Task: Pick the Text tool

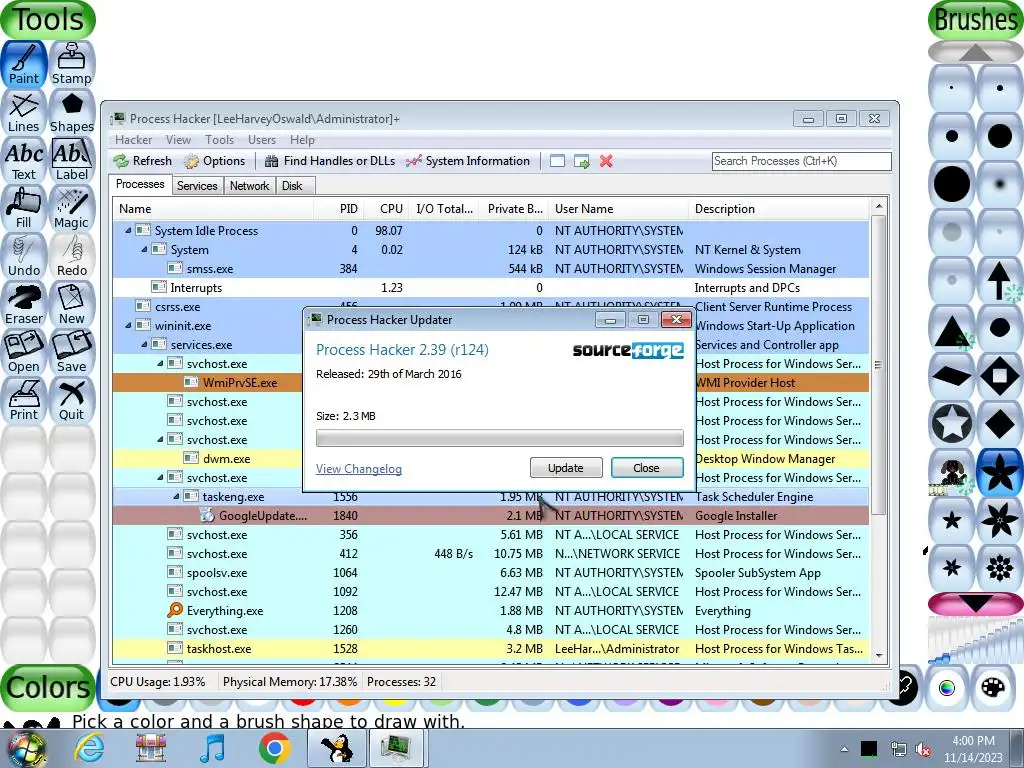Action: click(x=24, y=160)
